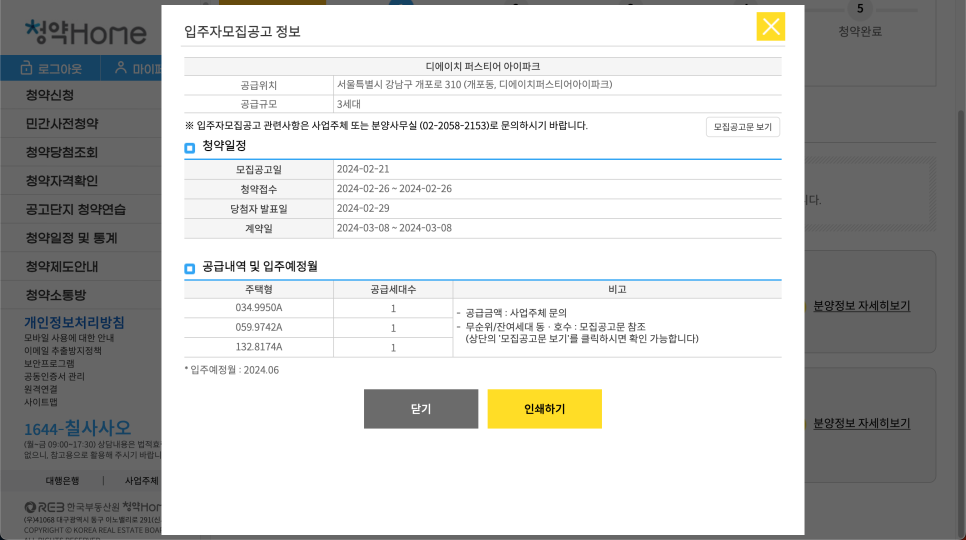Click the 계약일 date range value
966x540 pixels.
pyautogui.click(x=394, y=228)
